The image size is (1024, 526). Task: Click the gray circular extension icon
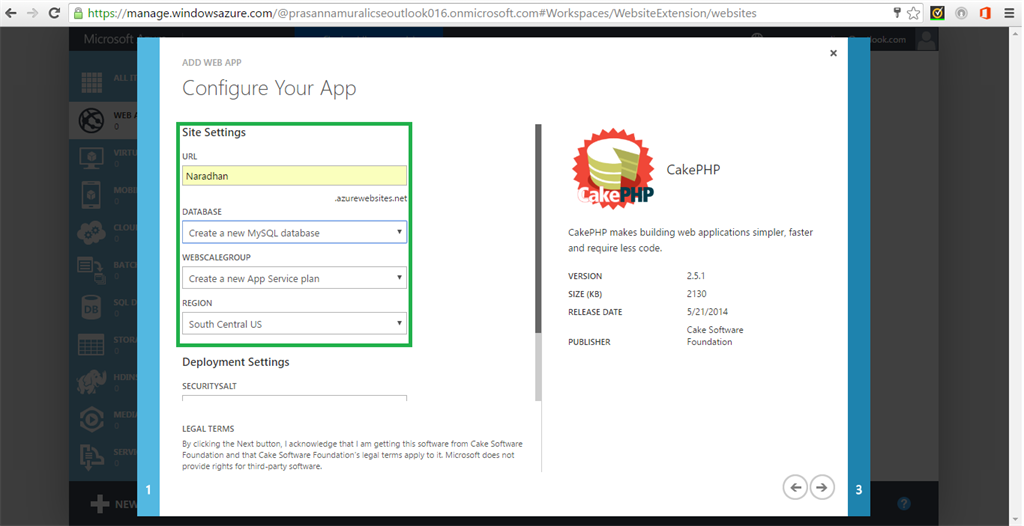coord(961,13)
